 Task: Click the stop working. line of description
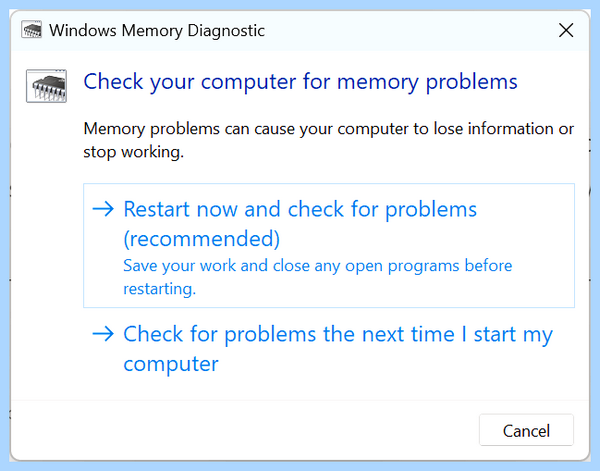click(134, 152)
